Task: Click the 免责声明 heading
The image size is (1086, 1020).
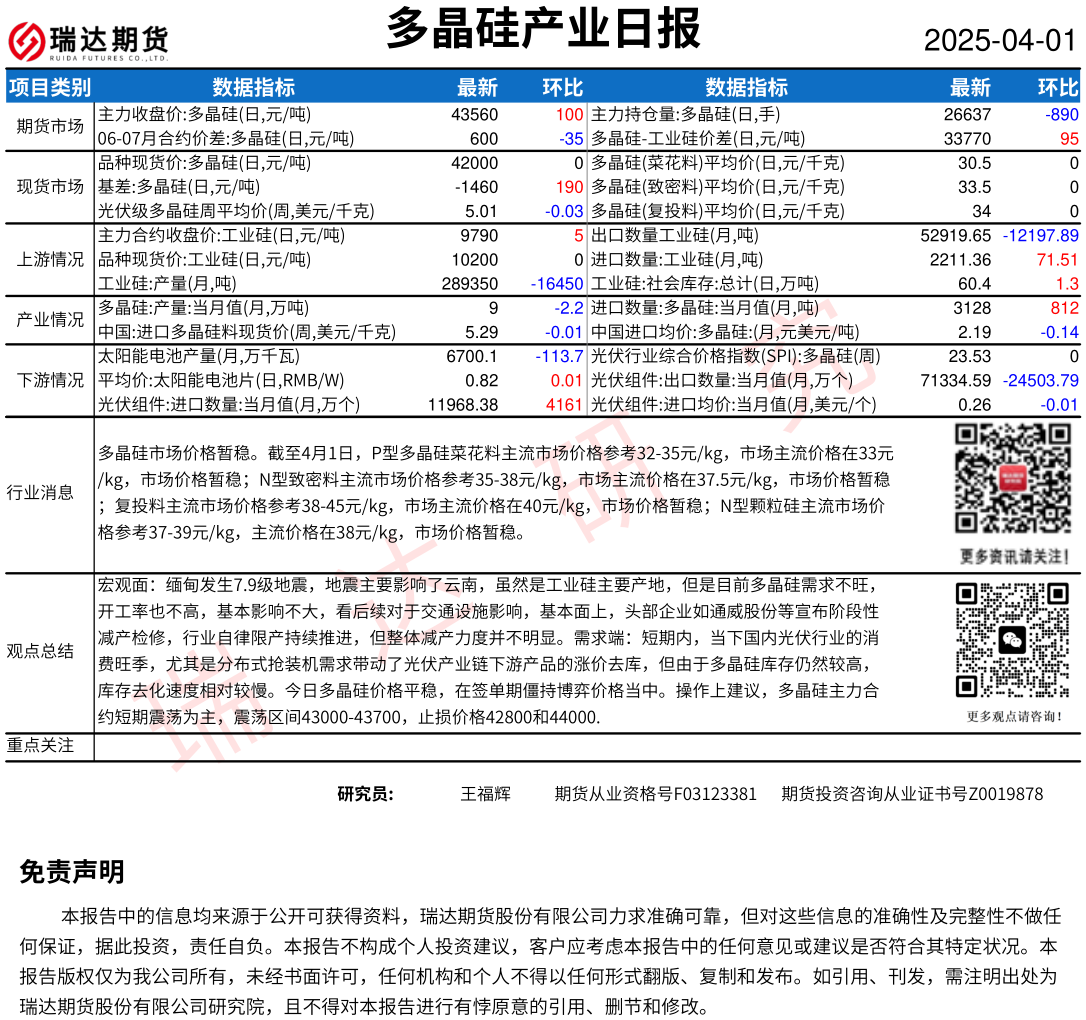Action: pyautogui.click(x=72, y=872)
